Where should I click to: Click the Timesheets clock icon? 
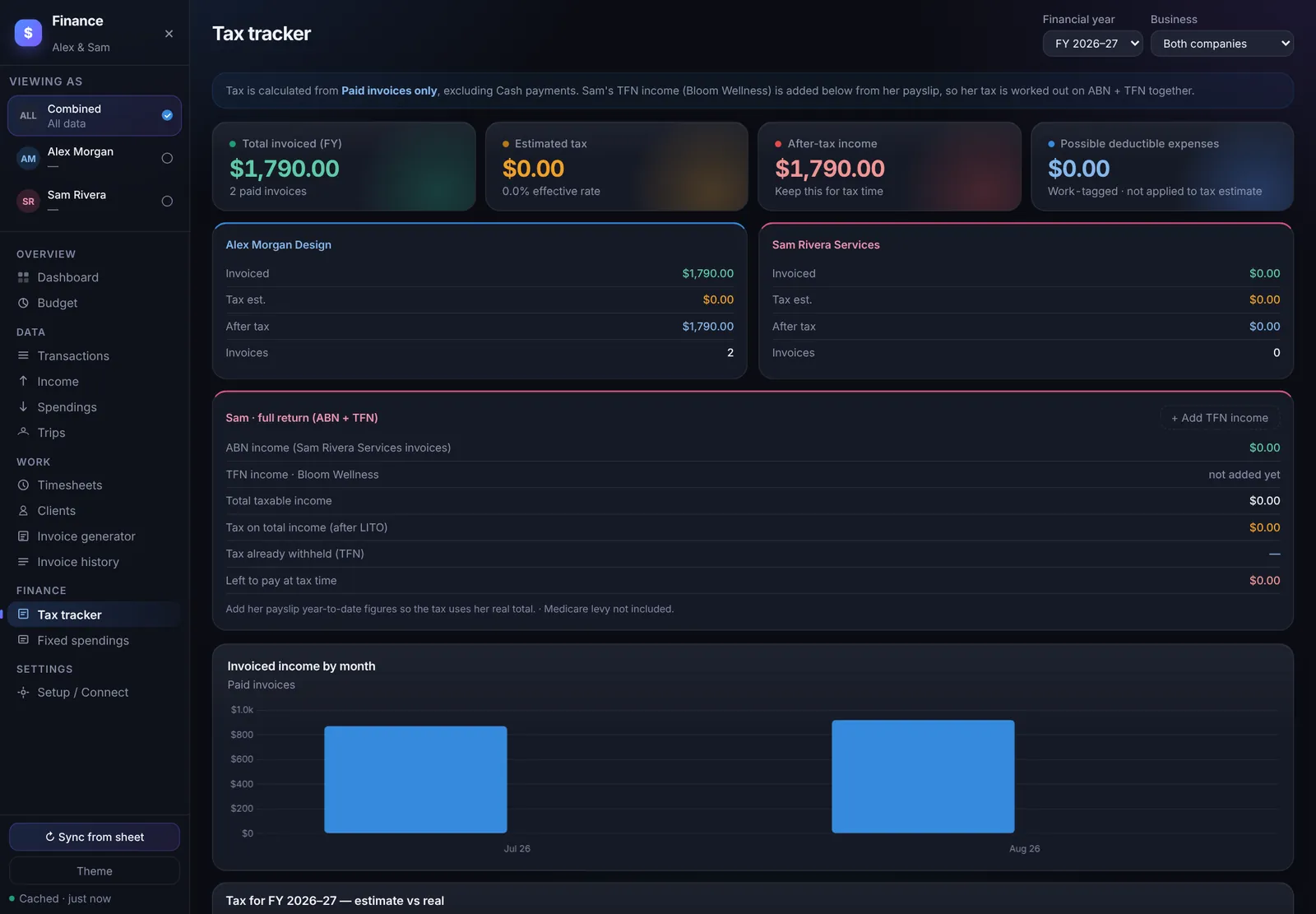[x=23, y=485]
